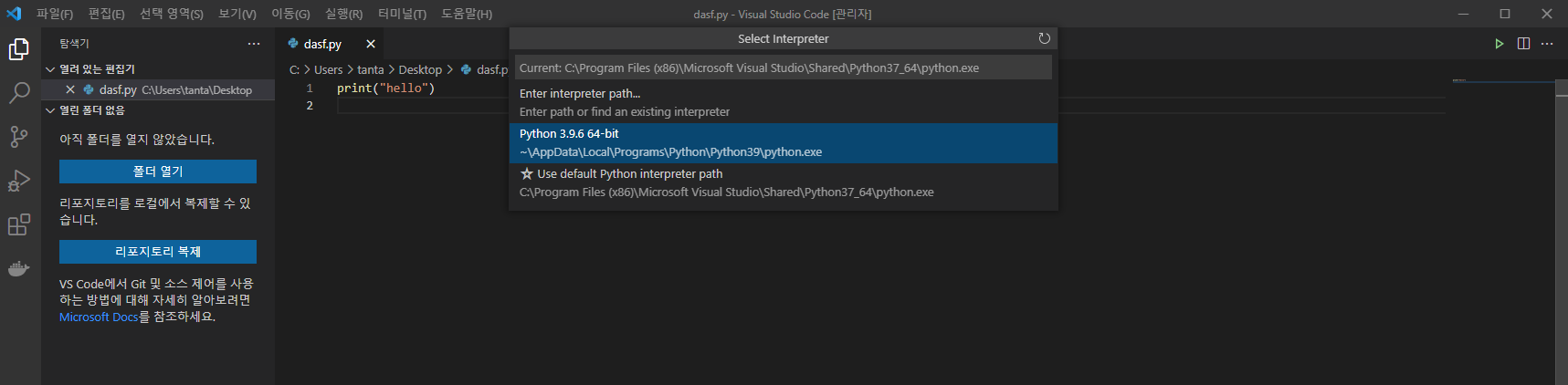Open the 선택 영역(S) menu
1568x385 pixels.
pyautogui.click(x=172, y=14)
